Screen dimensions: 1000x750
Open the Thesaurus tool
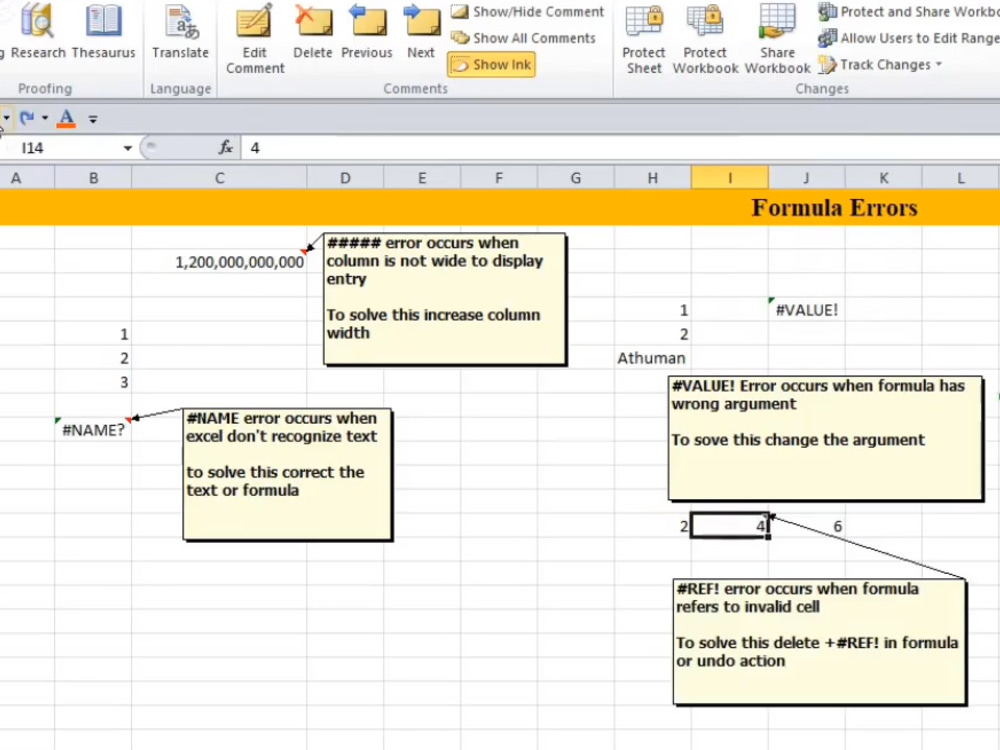point(103,31)
